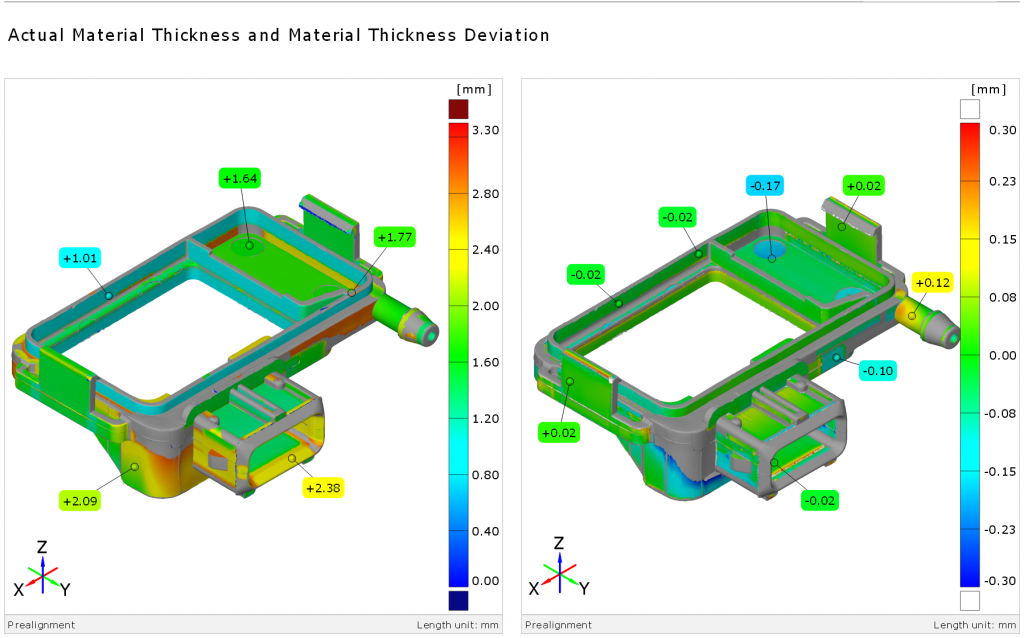Select the +0.02 label at the deviation view's lower left
Screen dimensions: 1024x638
coord(559,432)
